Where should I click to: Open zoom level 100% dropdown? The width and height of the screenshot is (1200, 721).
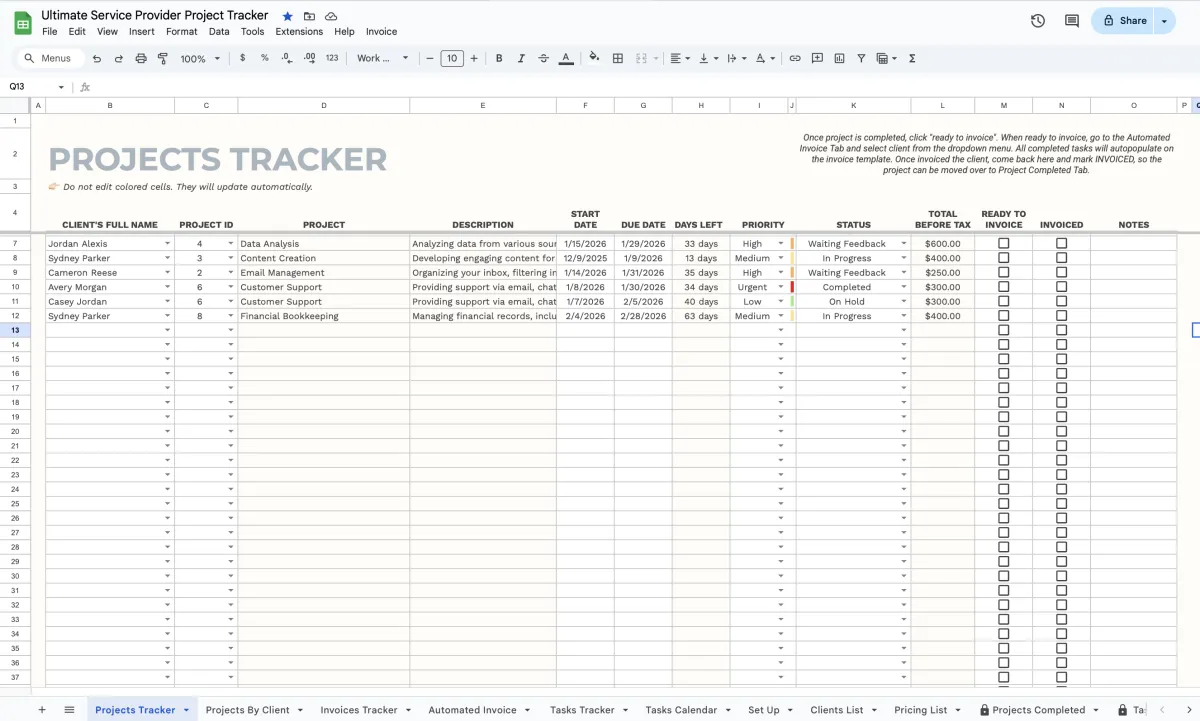point(198,59)
